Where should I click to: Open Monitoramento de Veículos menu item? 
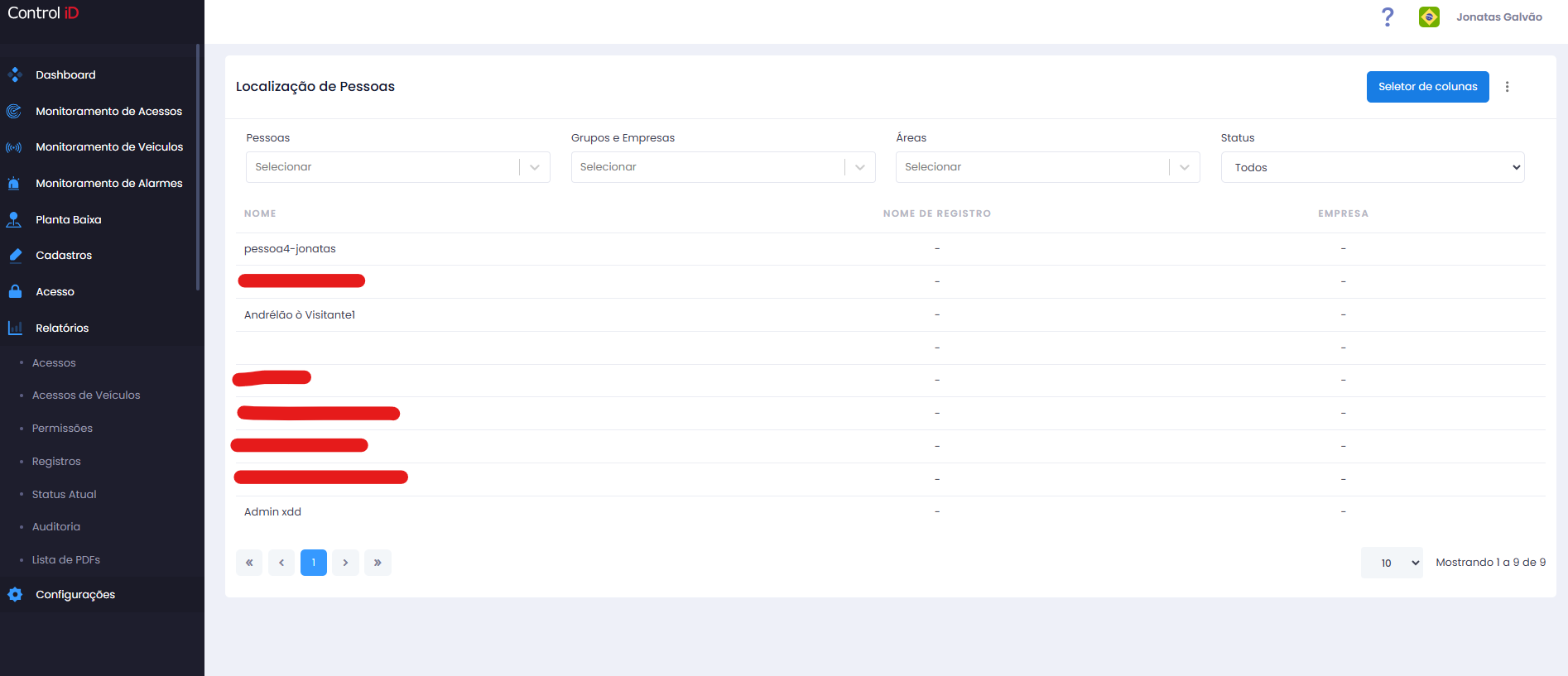click(x=109, y=147)
